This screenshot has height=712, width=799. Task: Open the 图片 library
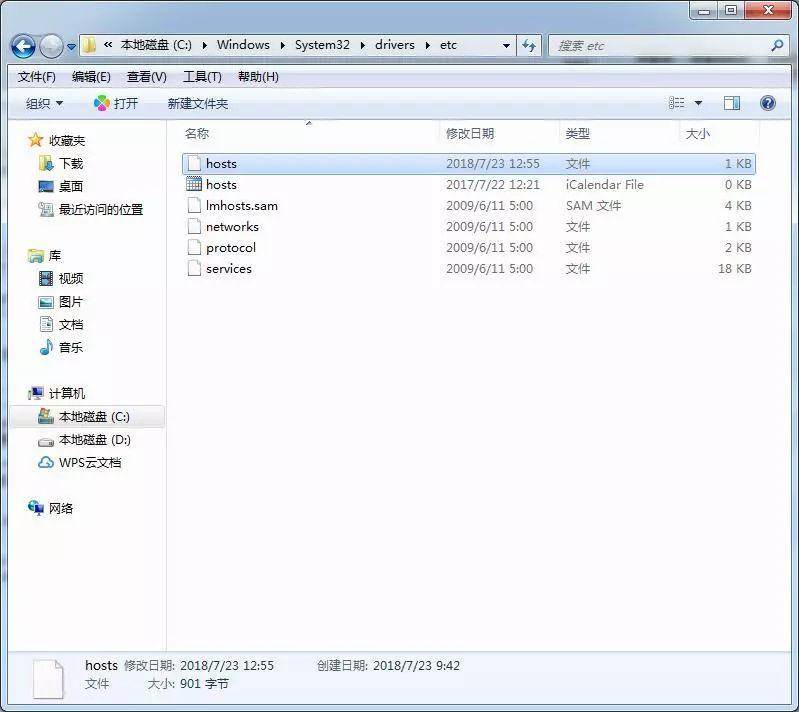click(x=61, y=302)
